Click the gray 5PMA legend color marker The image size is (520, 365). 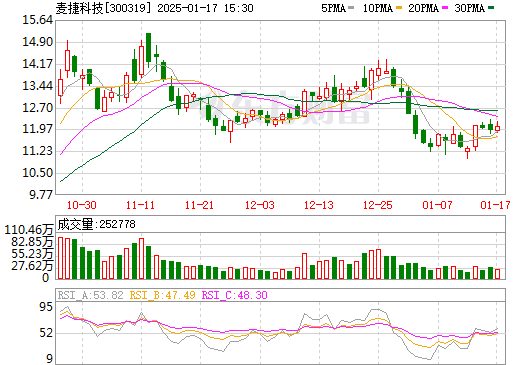[351, 7]
